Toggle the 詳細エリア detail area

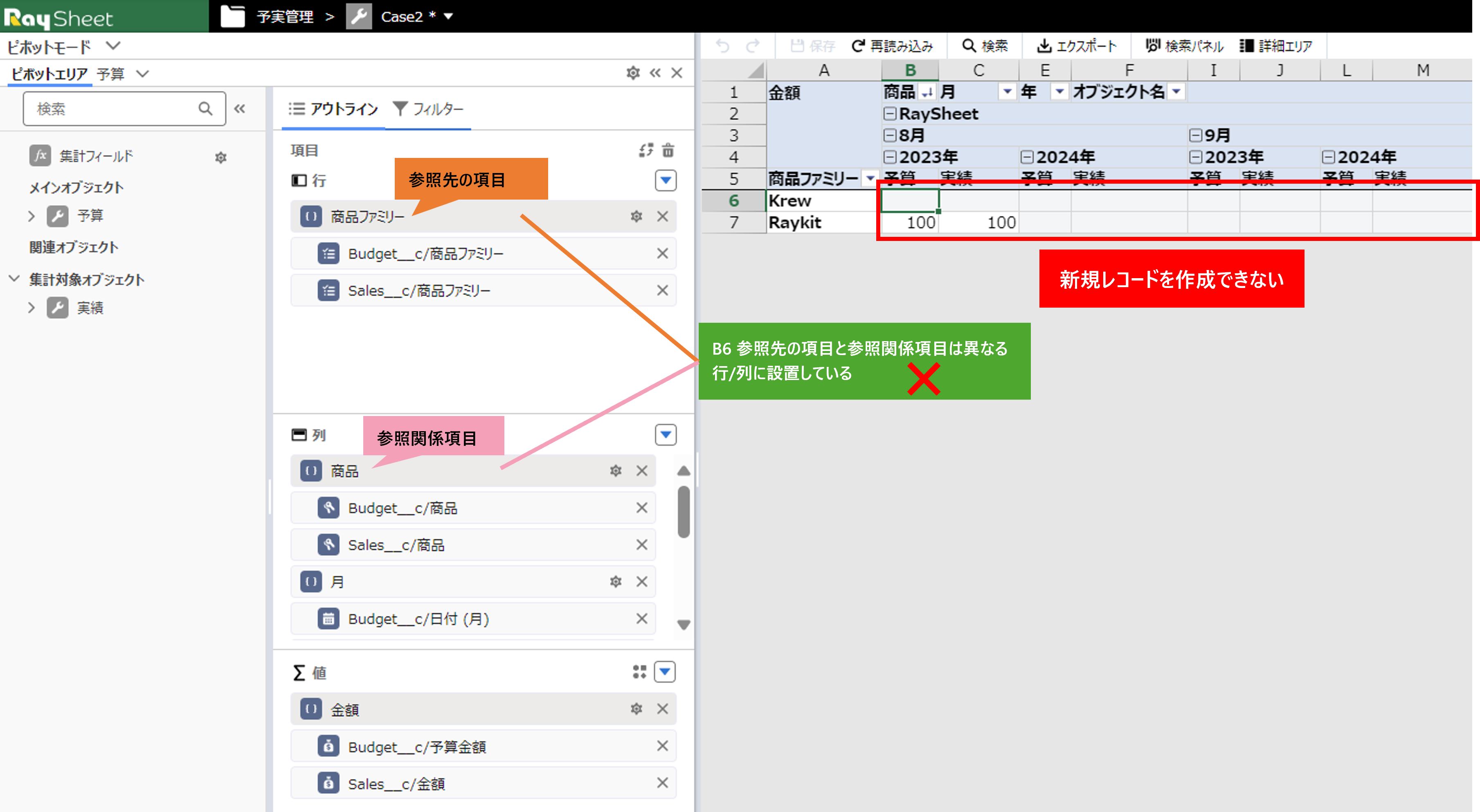(x=1276, y=46)
